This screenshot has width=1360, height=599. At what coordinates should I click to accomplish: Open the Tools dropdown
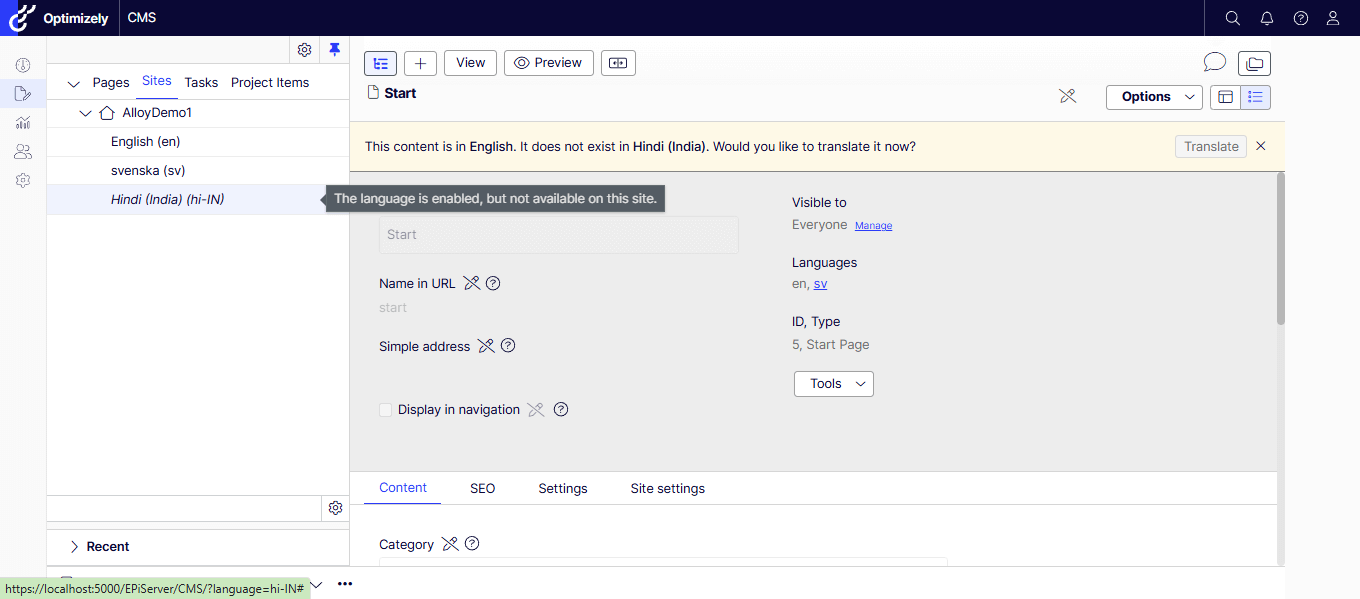point(833,383)
